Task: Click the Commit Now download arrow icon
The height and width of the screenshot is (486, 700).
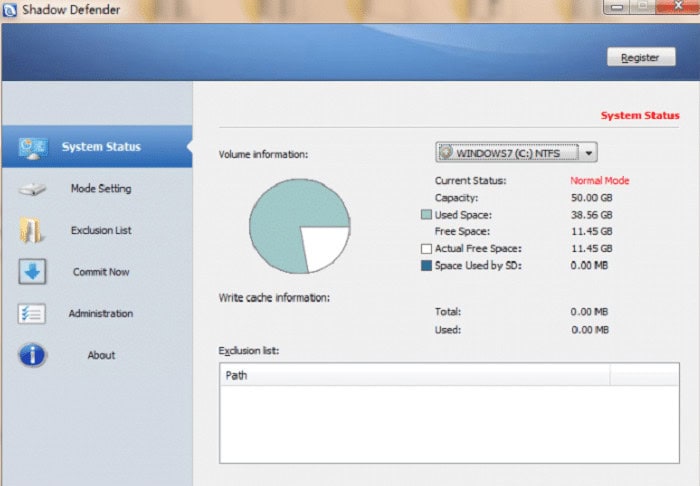Action: pyautogui.click(x=32, y=271)
